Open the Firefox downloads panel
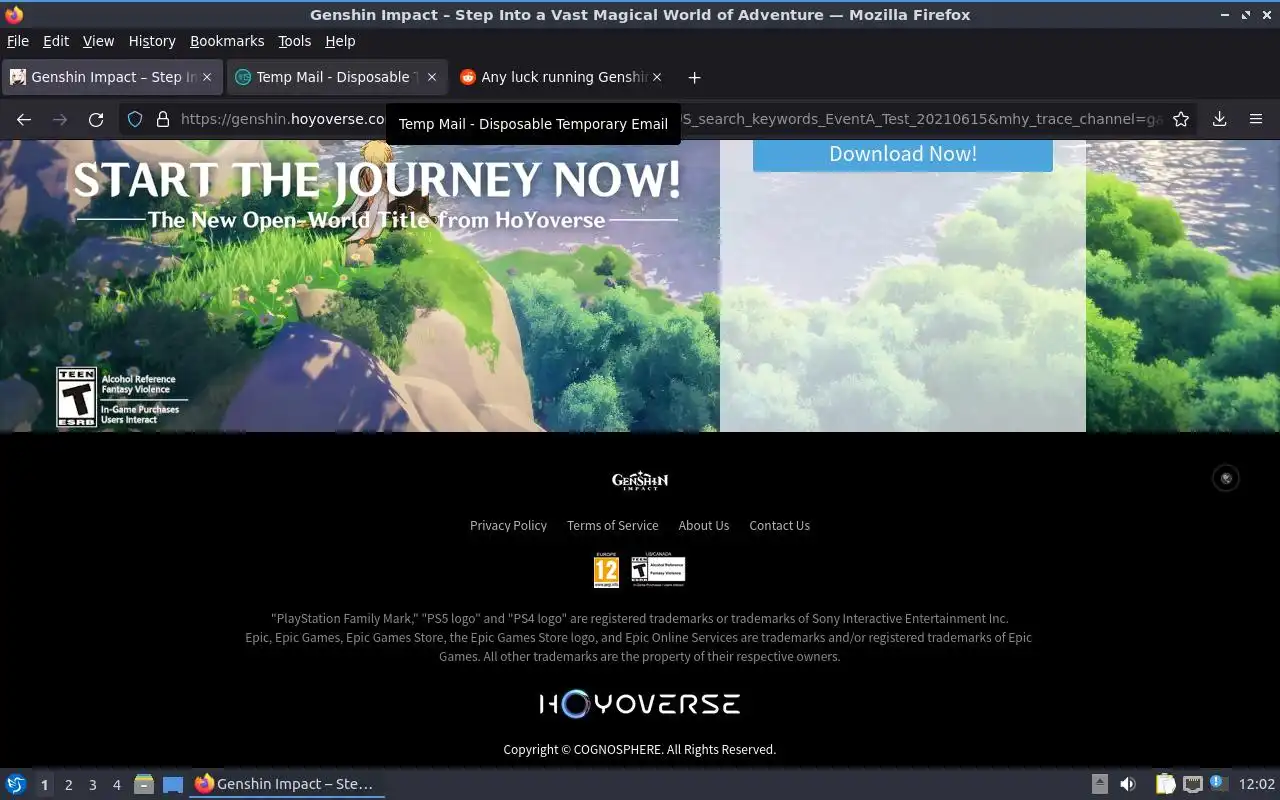The height and width of the screenshot is (800, 1280). (x=1220, y=119)
